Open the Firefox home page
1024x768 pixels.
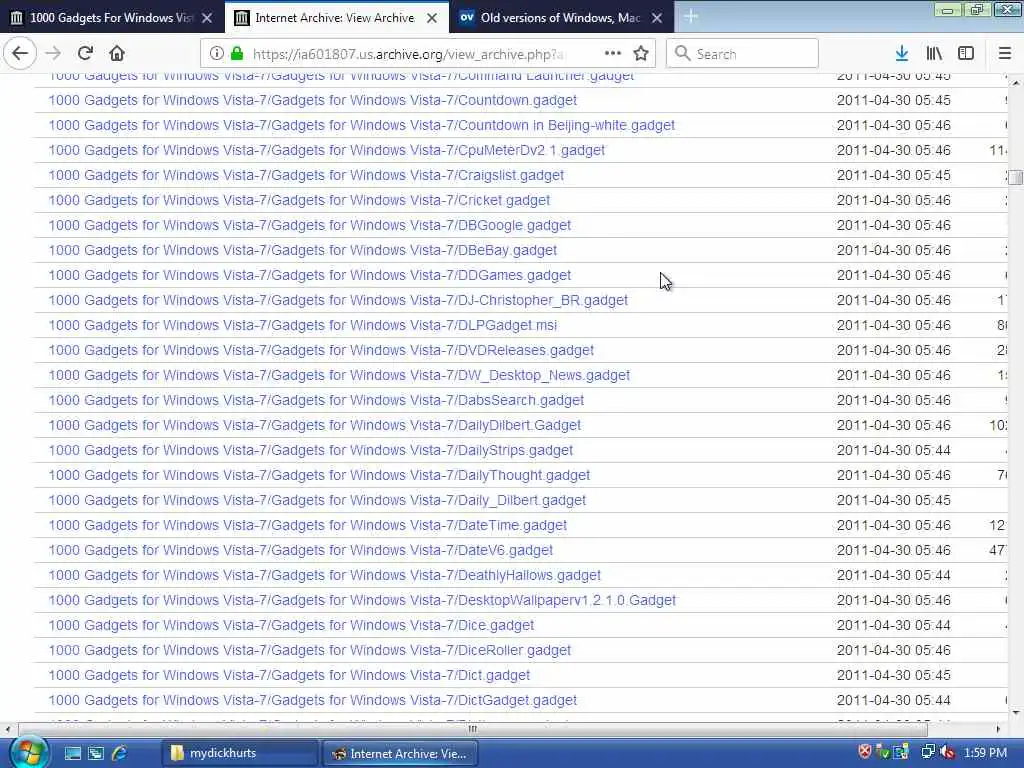[117, 54]
